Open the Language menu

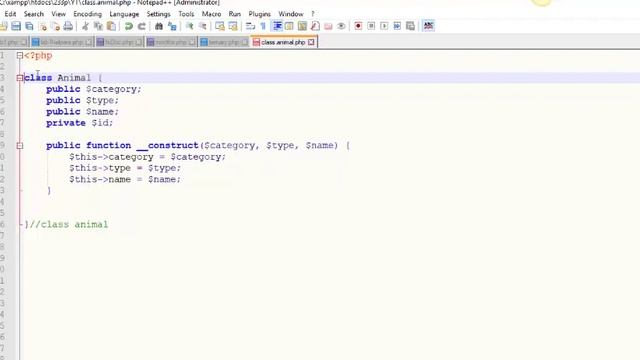coord(124,14)
